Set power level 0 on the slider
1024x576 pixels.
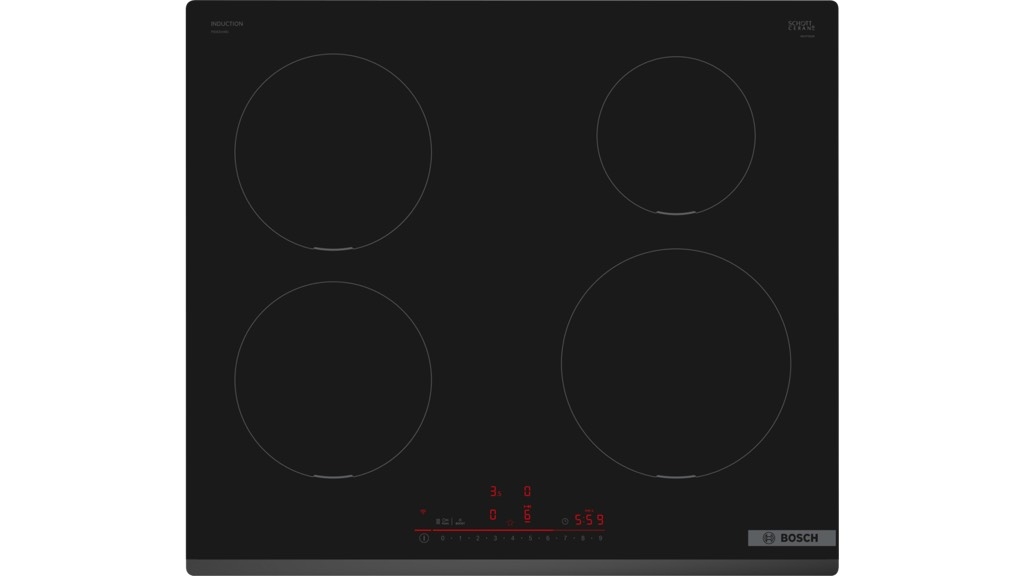443,539
